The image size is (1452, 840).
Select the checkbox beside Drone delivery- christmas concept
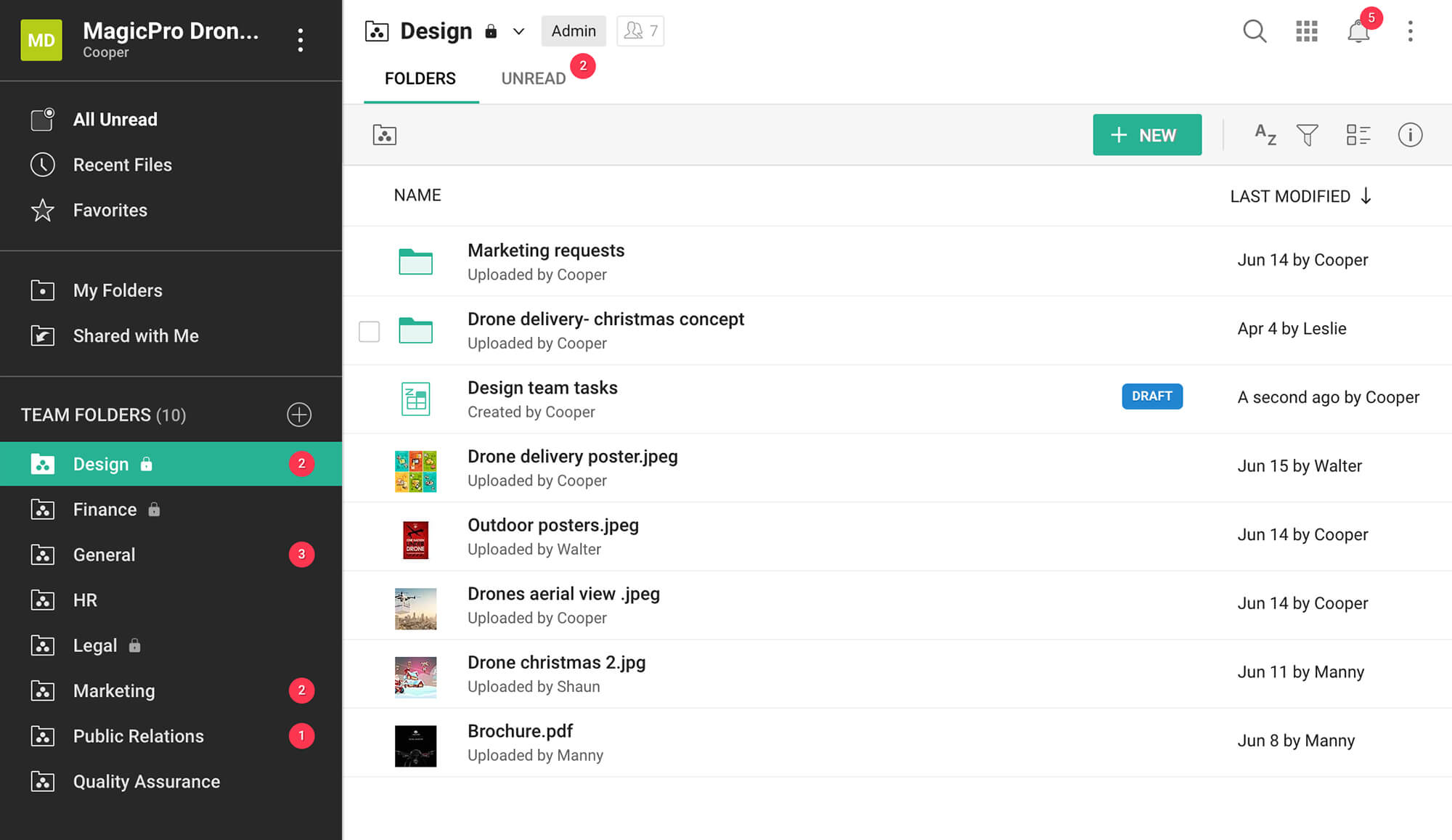(x=369, y=331)
